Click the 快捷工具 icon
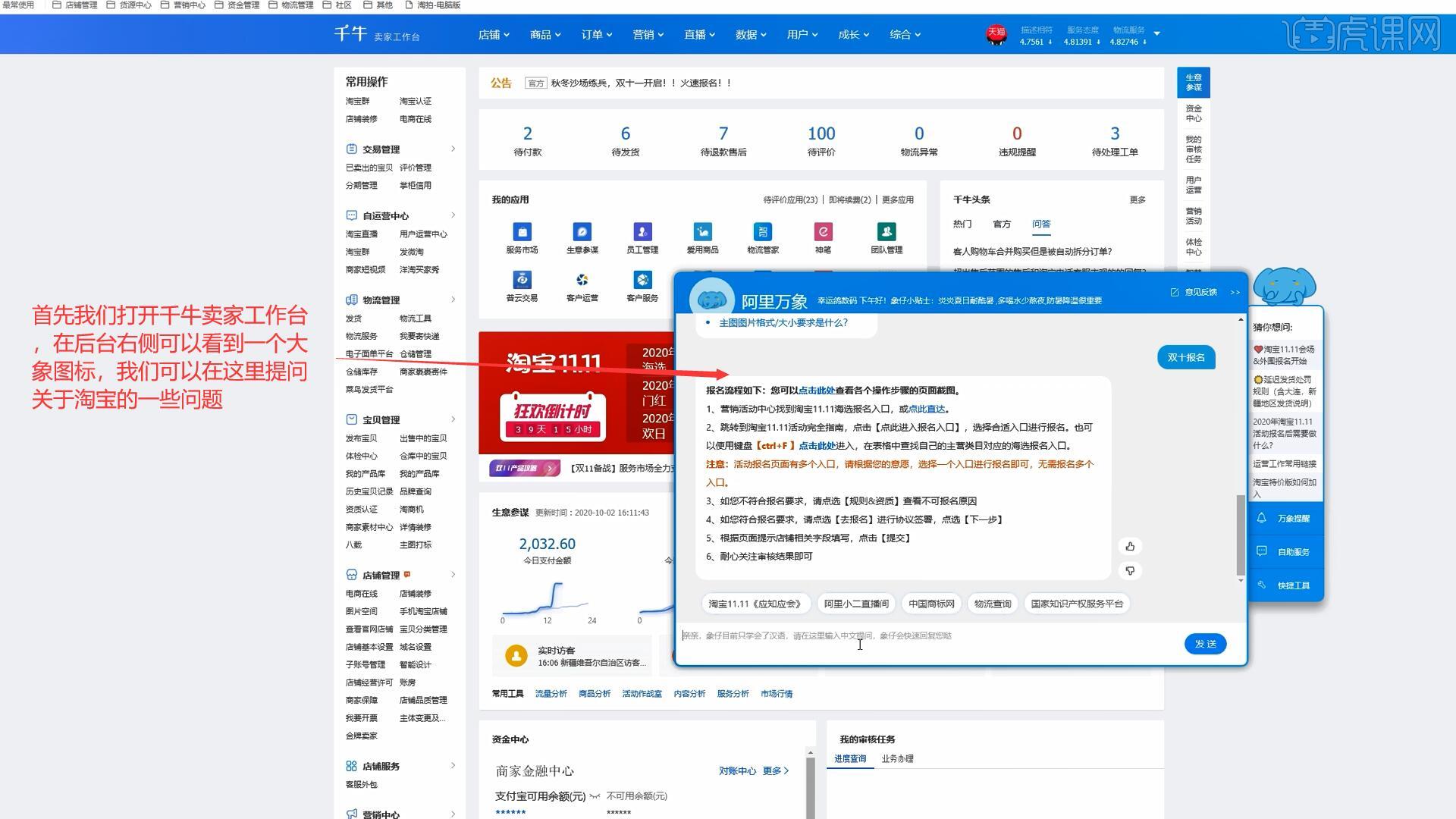 tap(1262, 585)
